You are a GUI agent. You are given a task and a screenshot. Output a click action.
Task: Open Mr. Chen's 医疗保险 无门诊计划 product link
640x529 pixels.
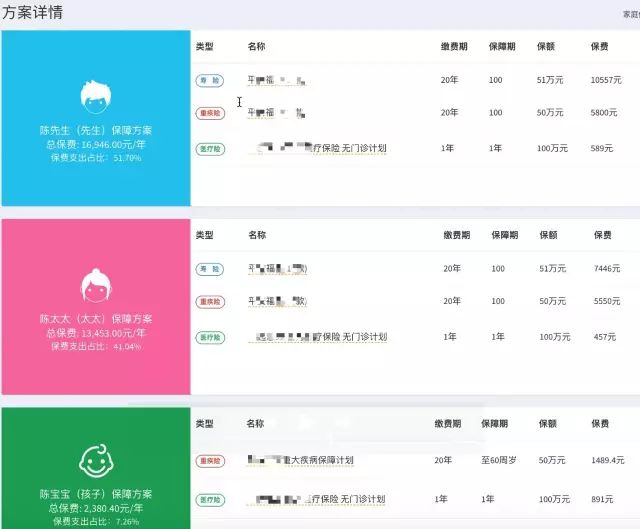(317, 148)
